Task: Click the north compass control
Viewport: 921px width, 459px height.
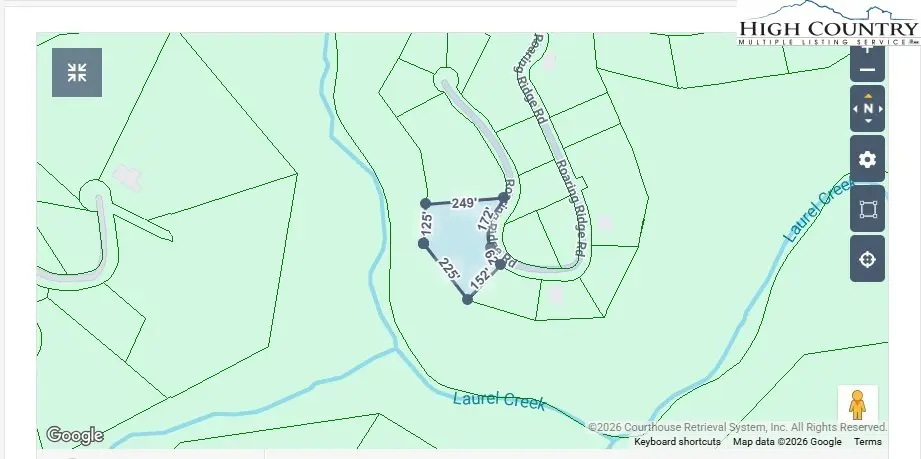Action: [x=867, y=108]
